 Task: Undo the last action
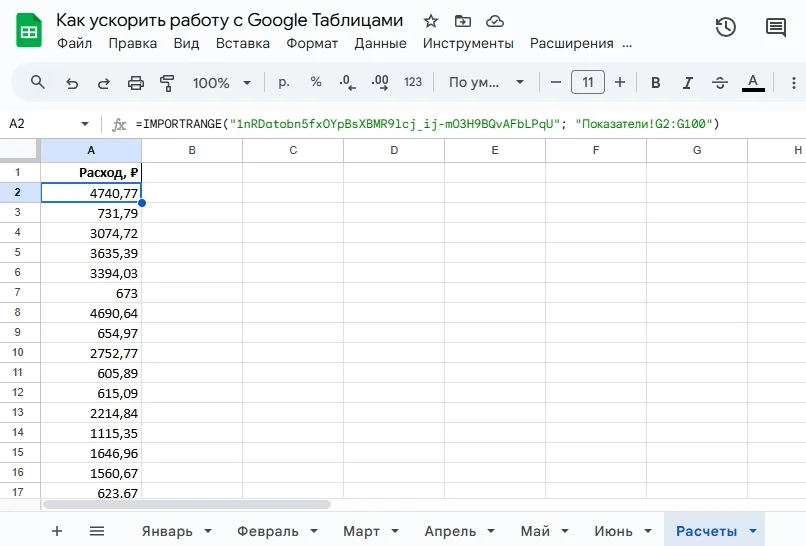(x=72, y=82)
